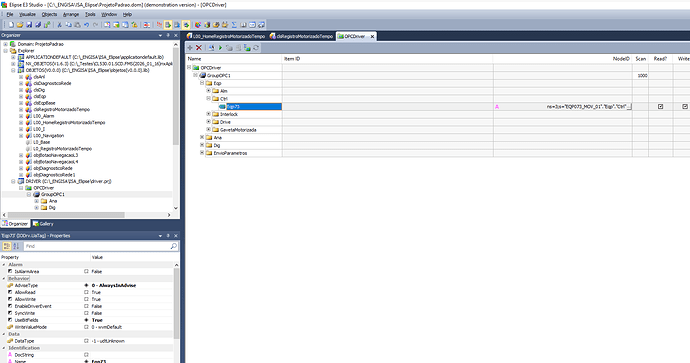Select the AdviseType value 0 - AlwaysInAdvise
This screenshot has width=690, height=363.
pyautogui.click(x=114, y=286)
